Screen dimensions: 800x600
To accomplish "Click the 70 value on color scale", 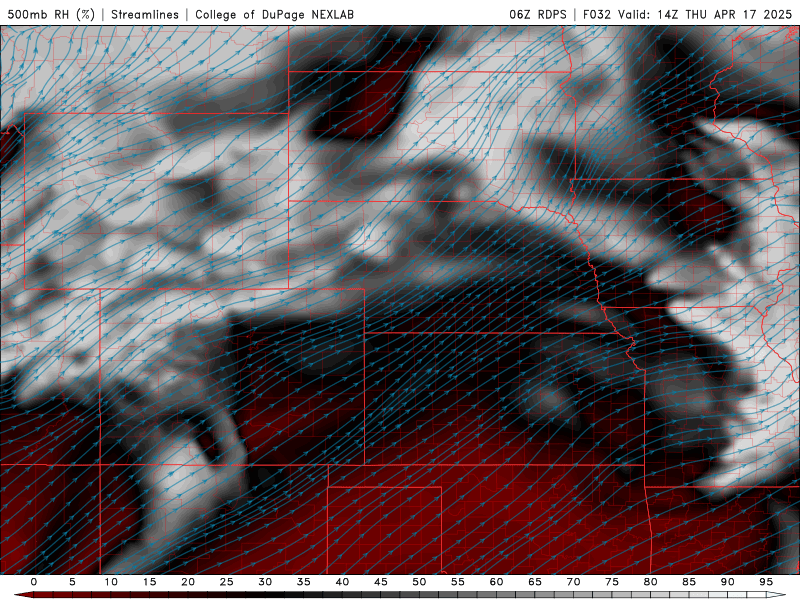I will (573, 582).
